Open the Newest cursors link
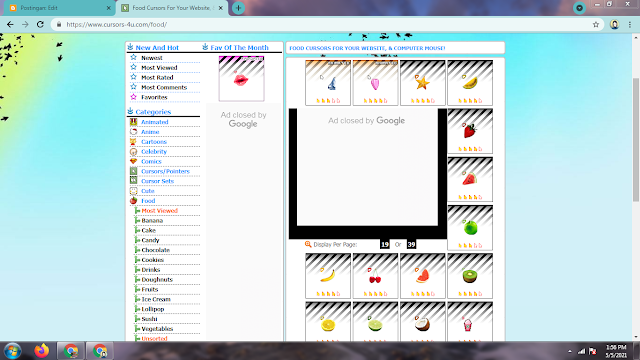The image size is (640, 360). click(152, 58)
